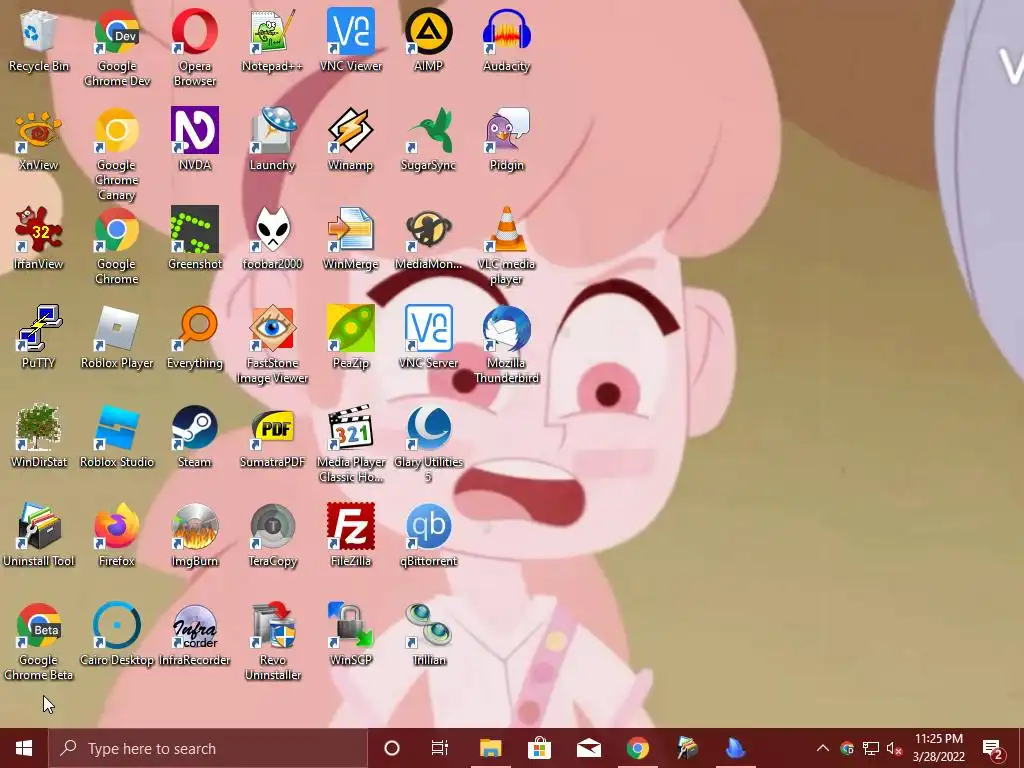Select Google Chrome Beta icon
This screenshot has height=768, width=1024.
coord(39,641)
